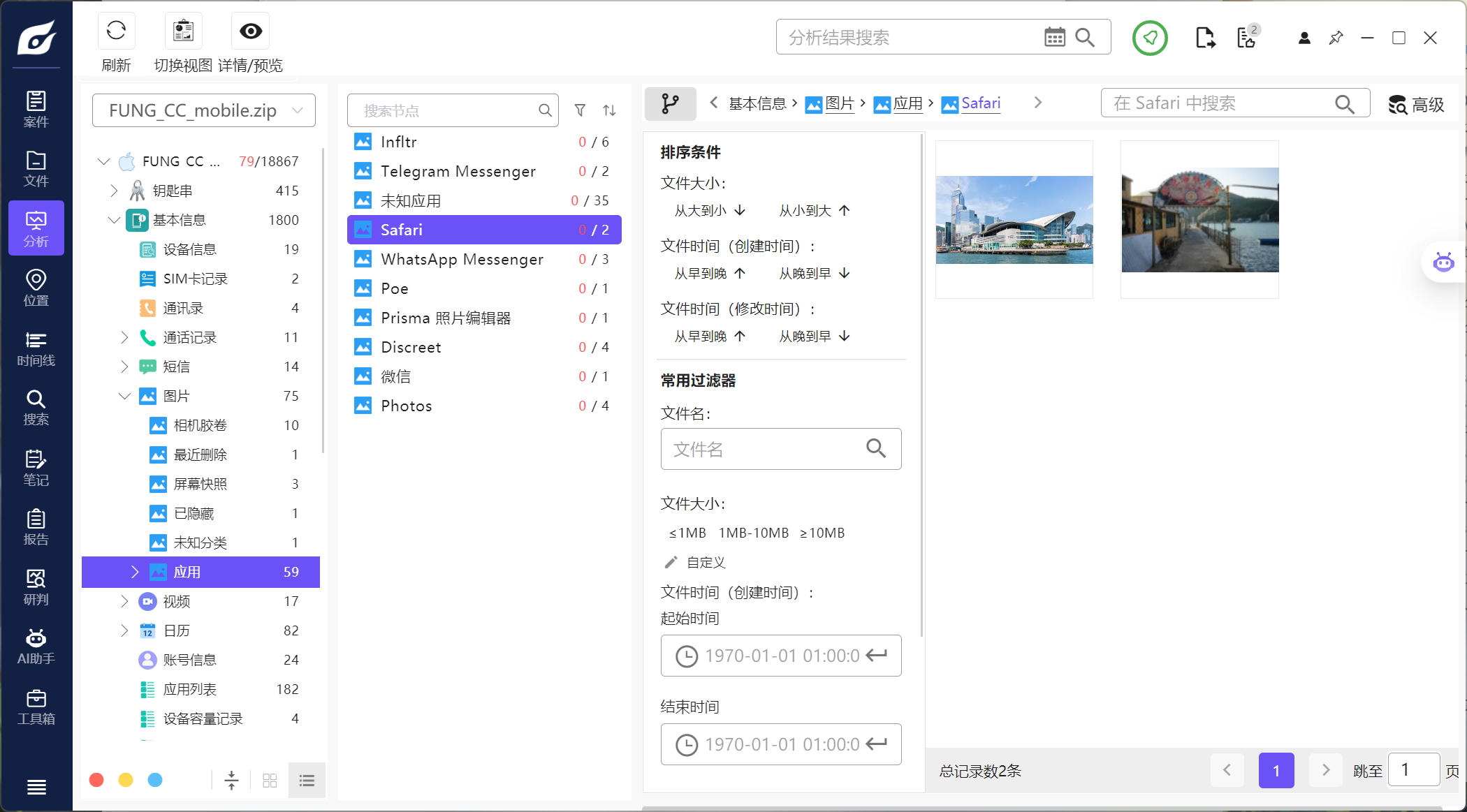Apply the ≥10MB file size filter

pyautogui.click(x=822, y=533)
